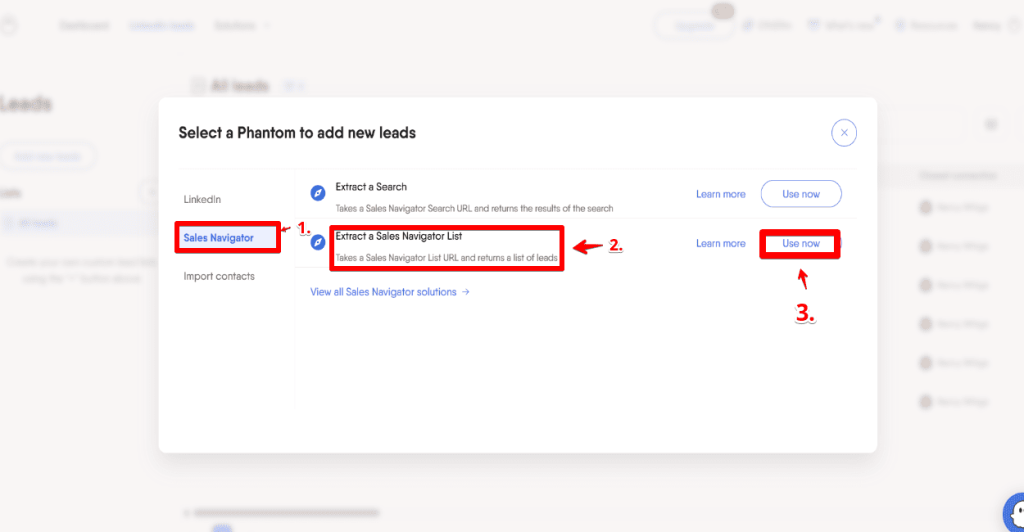Open the LinkedIn category tab
1024x532 pixels.
(202, 199)
